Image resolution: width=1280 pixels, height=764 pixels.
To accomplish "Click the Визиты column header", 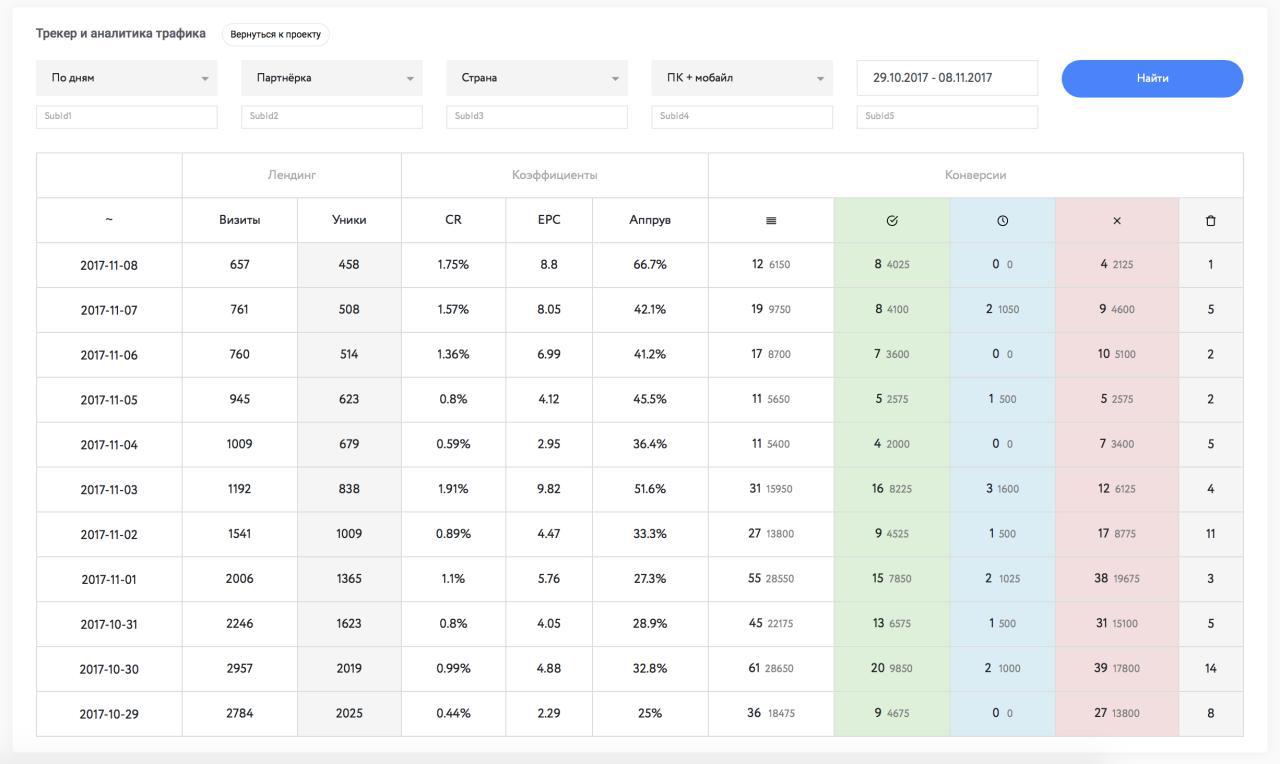I will click(x=240, y=220).
